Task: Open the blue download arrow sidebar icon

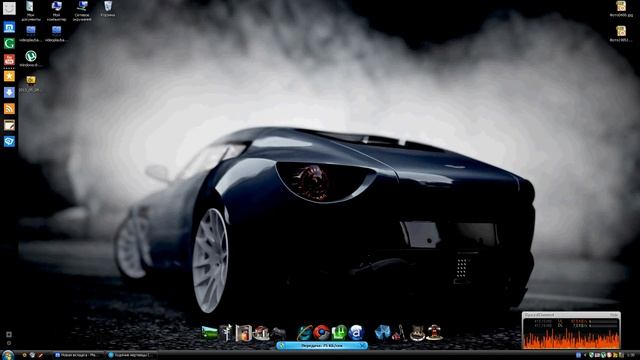Action: tap(9, 92)
